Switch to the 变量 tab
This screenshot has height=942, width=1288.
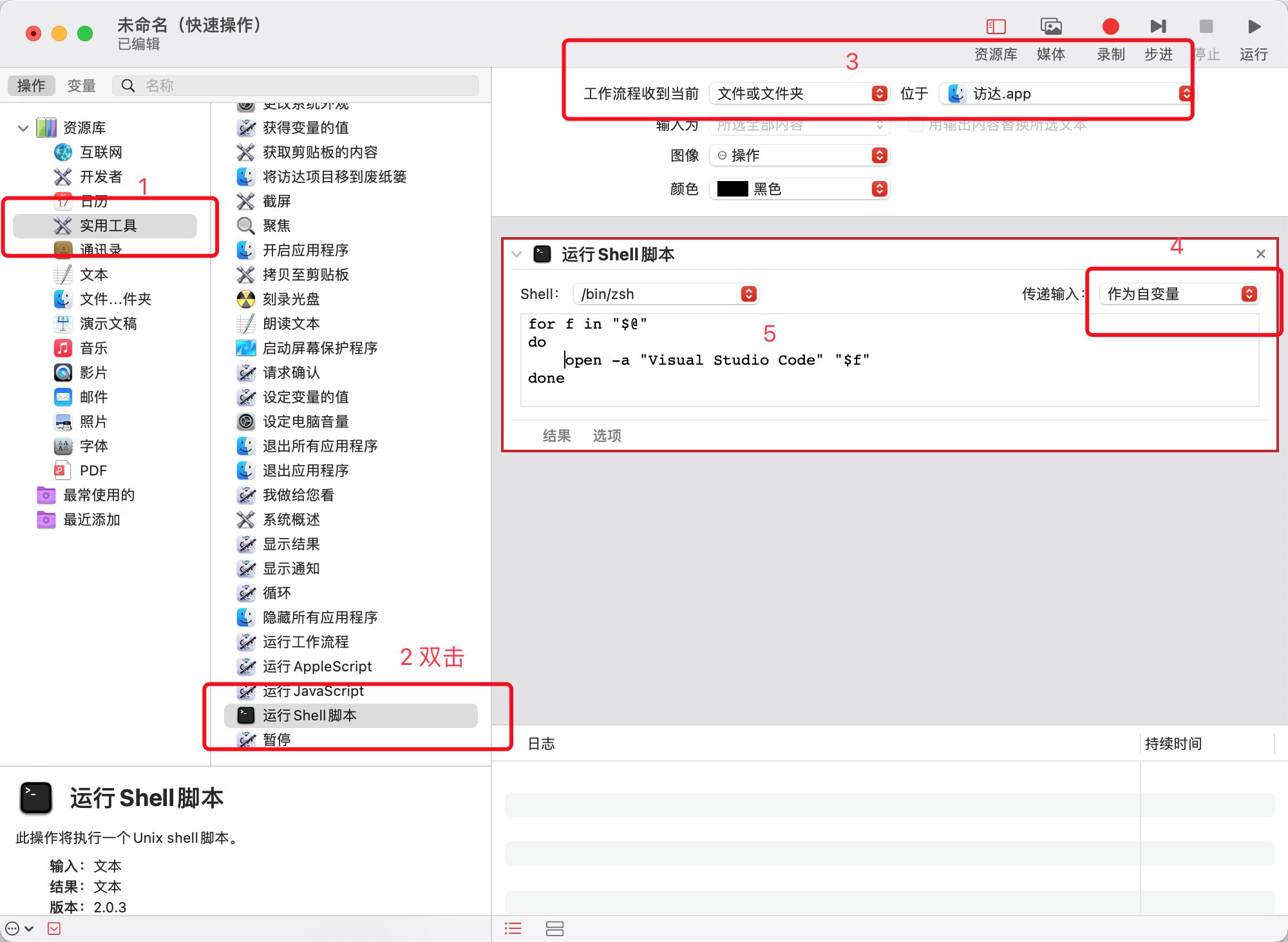click(81, 86)
